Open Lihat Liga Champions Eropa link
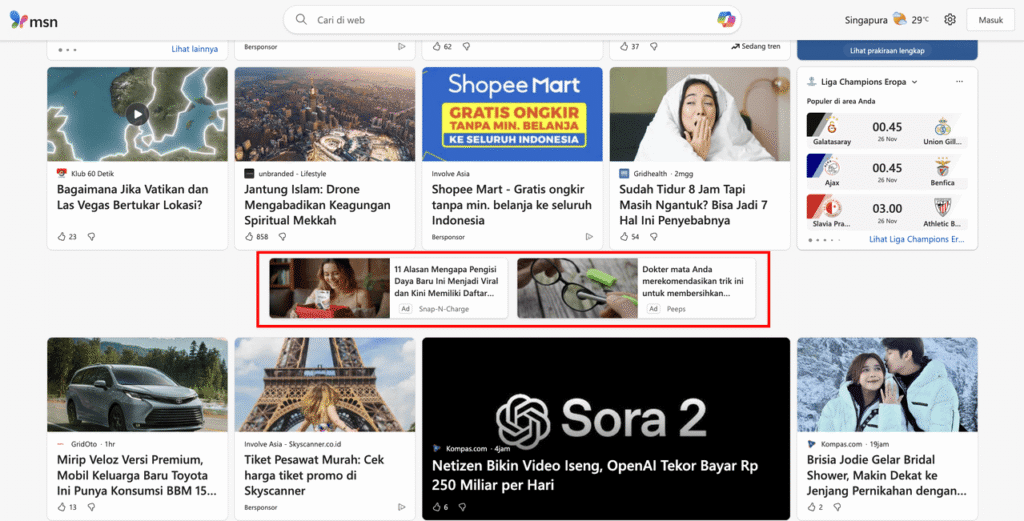Screen dimensions: 1024x521 coord(917,240)
